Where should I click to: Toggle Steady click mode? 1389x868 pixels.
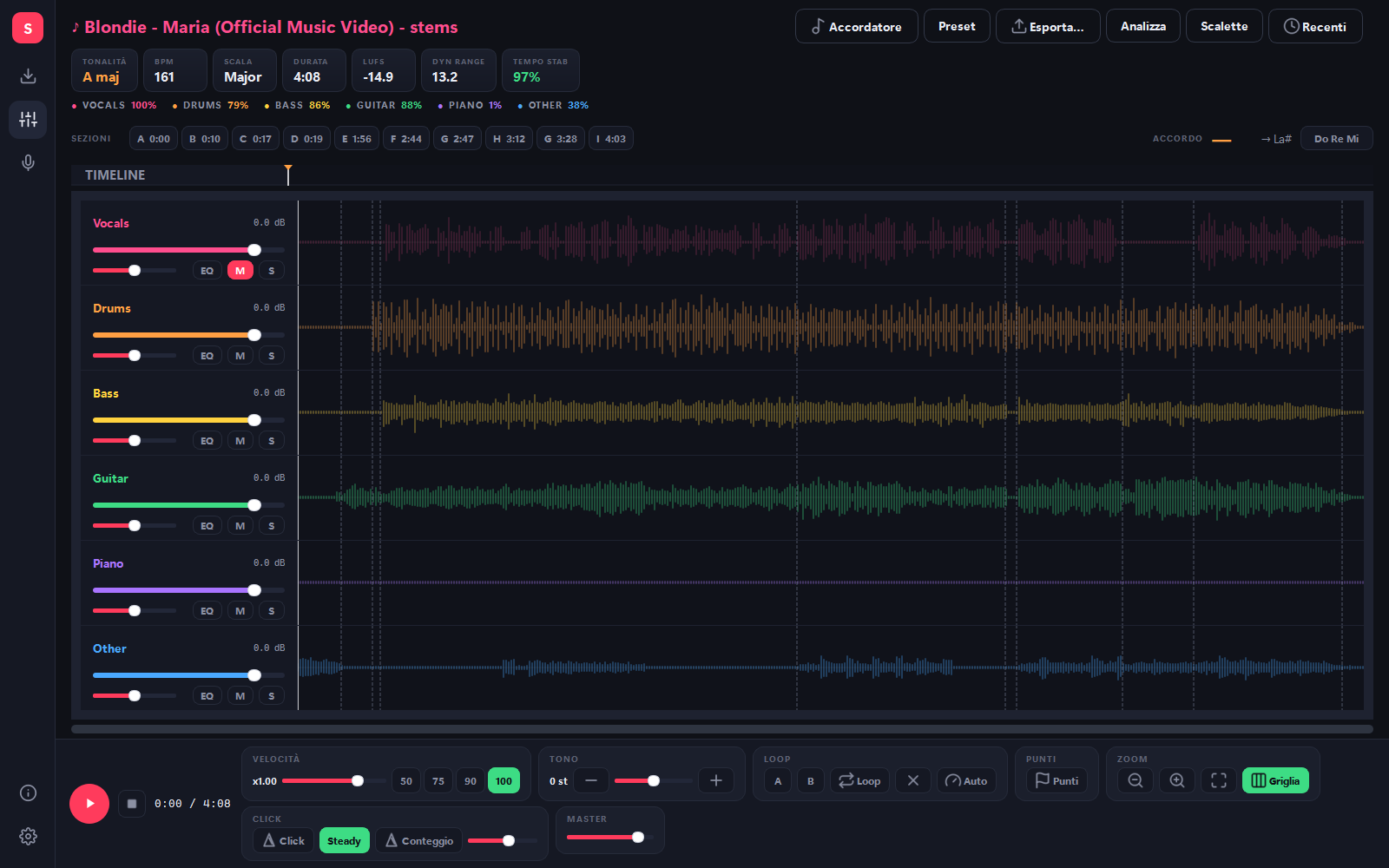pos(345,840)
